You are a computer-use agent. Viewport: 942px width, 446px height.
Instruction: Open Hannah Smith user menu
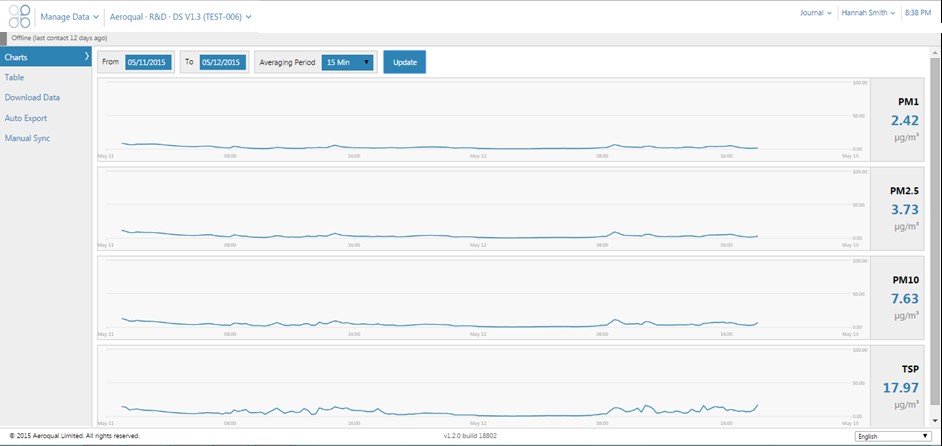[868, 13]
